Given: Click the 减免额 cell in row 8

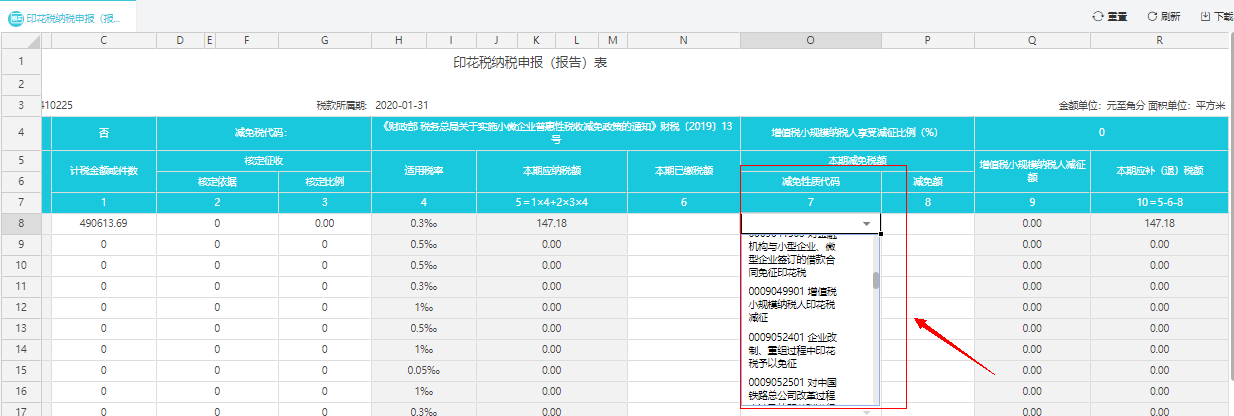Looking at the screenshot, I should pos(927,223).
